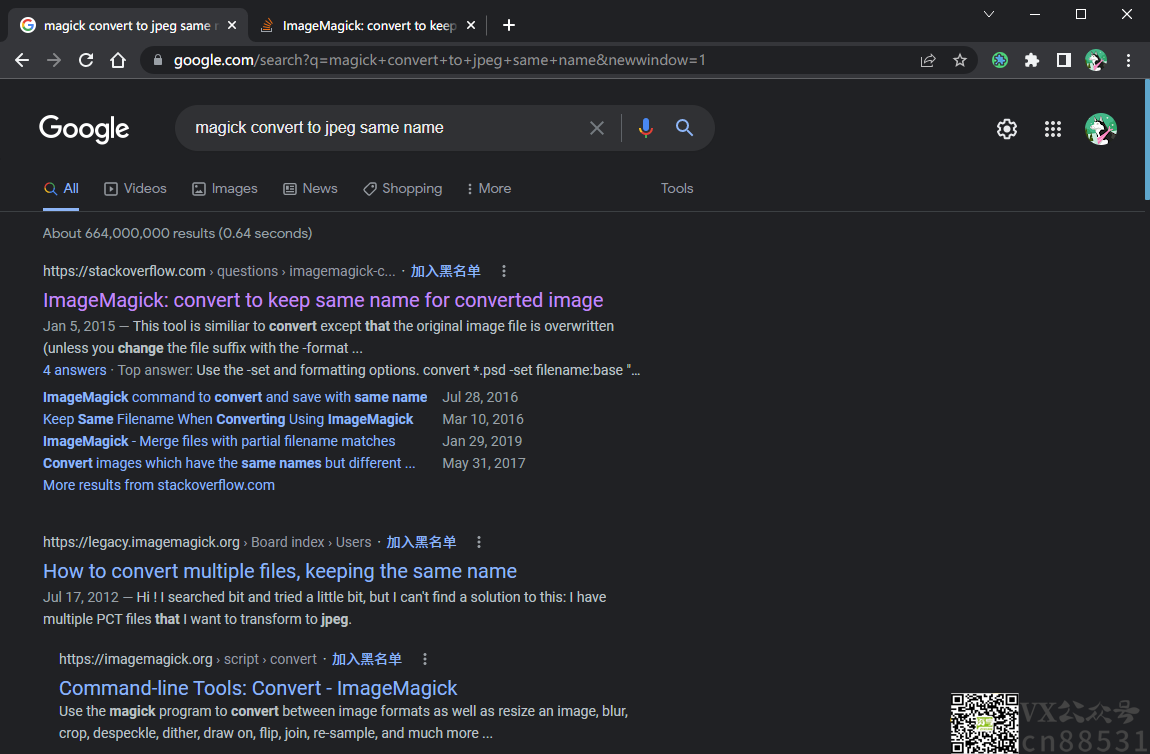Expand the tab search dropdown

(x=989, y=14)
